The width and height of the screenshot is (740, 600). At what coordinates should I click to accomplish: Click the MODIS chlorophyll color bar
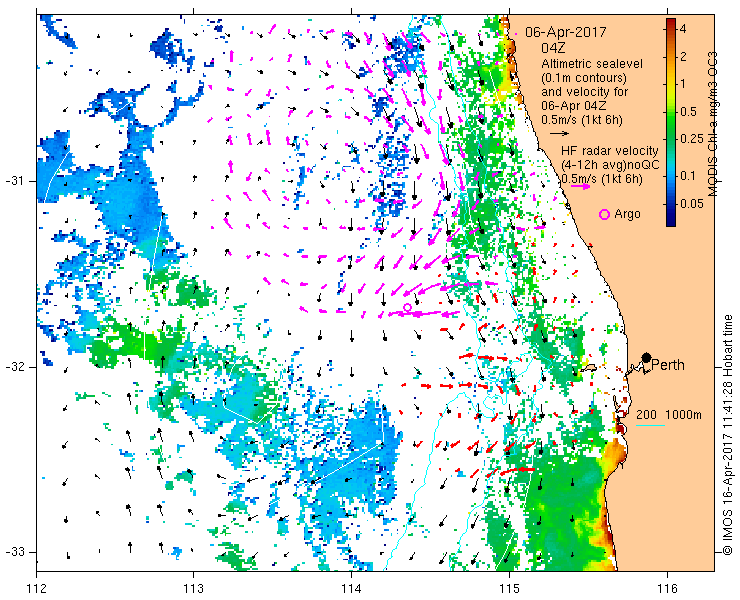pyautogui.click(x=671, y=123)
